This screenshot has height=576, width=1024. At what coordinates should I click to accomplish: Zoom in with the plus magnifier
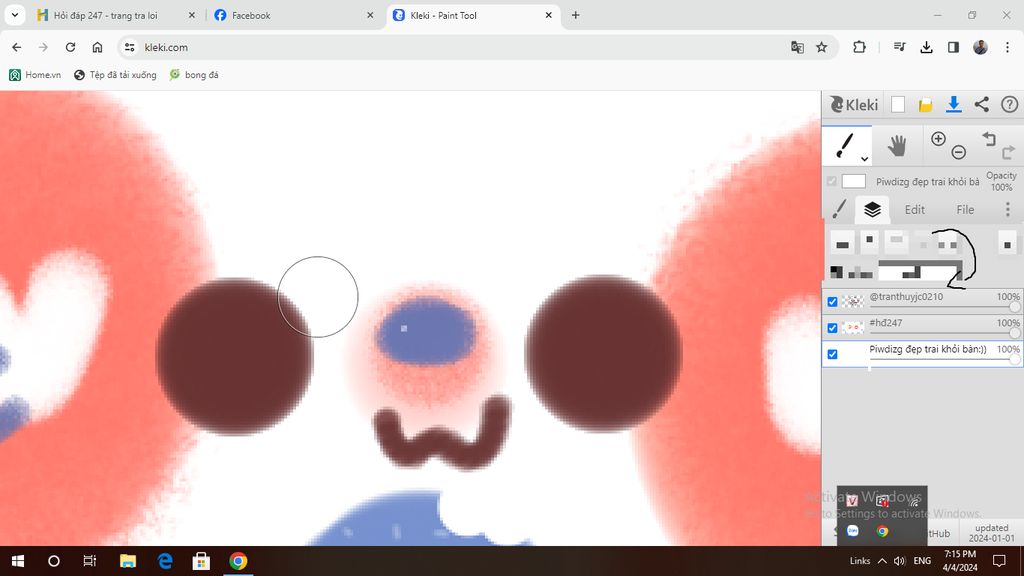[938, 138]
